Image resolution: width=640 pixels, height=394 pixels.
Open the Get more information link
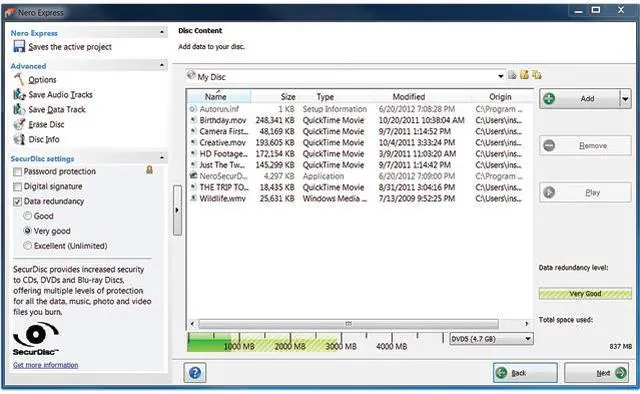pyautogui.click(x=46, y=365)
